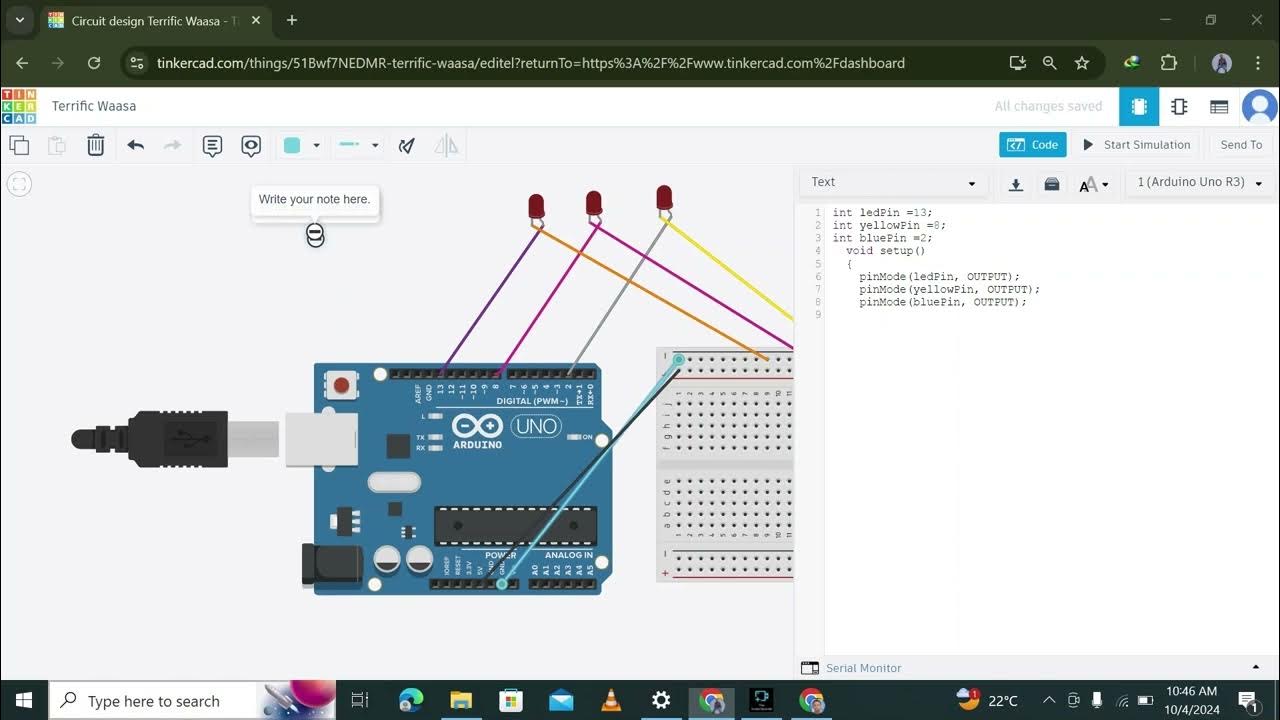Click code line 'int yellowPin =8;'
This screenshot has width=1280, height=720.
889,226
